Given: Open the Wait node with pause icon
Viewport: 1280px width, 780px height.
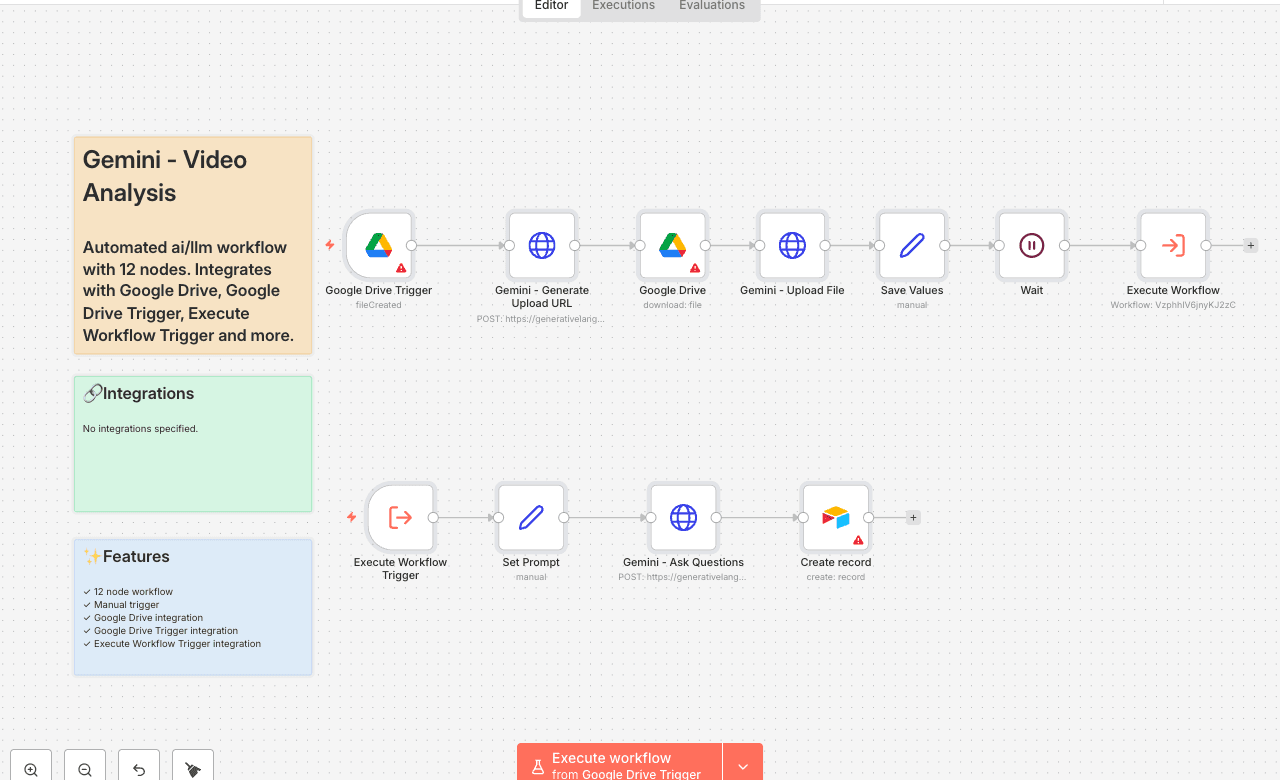Looking at the screenshot, I should (x=1031, y=245).
